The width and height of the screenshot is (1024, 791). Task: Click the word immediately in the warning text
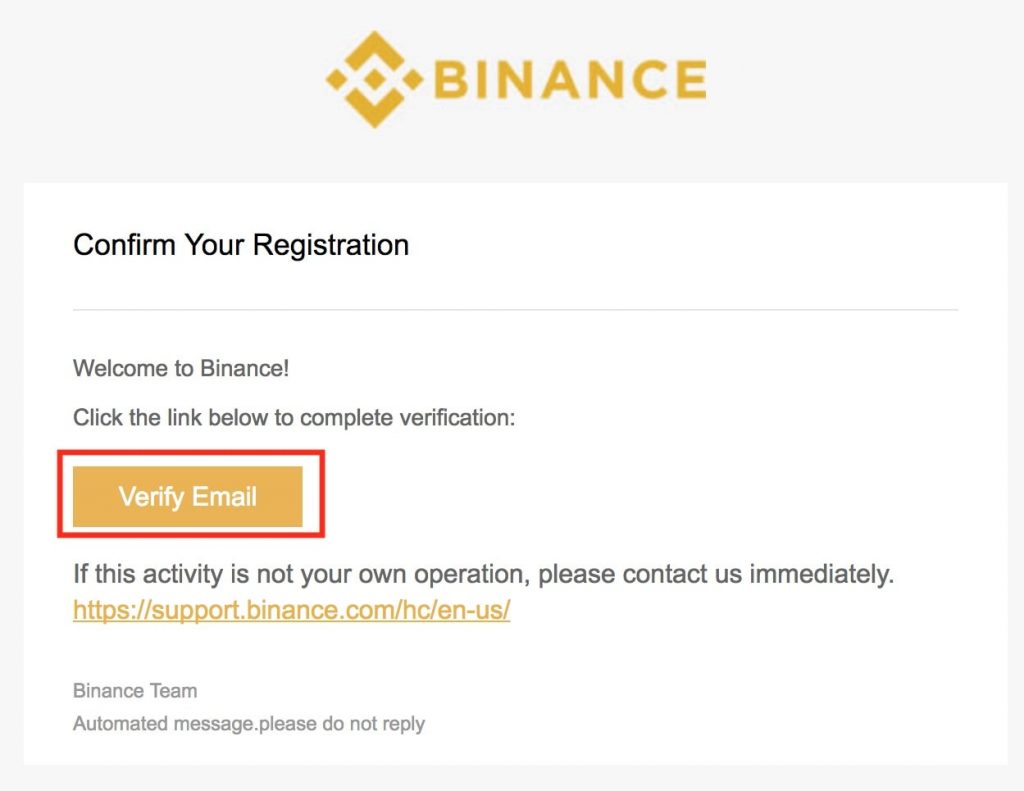pyautogui.click(x=822, y=574)
